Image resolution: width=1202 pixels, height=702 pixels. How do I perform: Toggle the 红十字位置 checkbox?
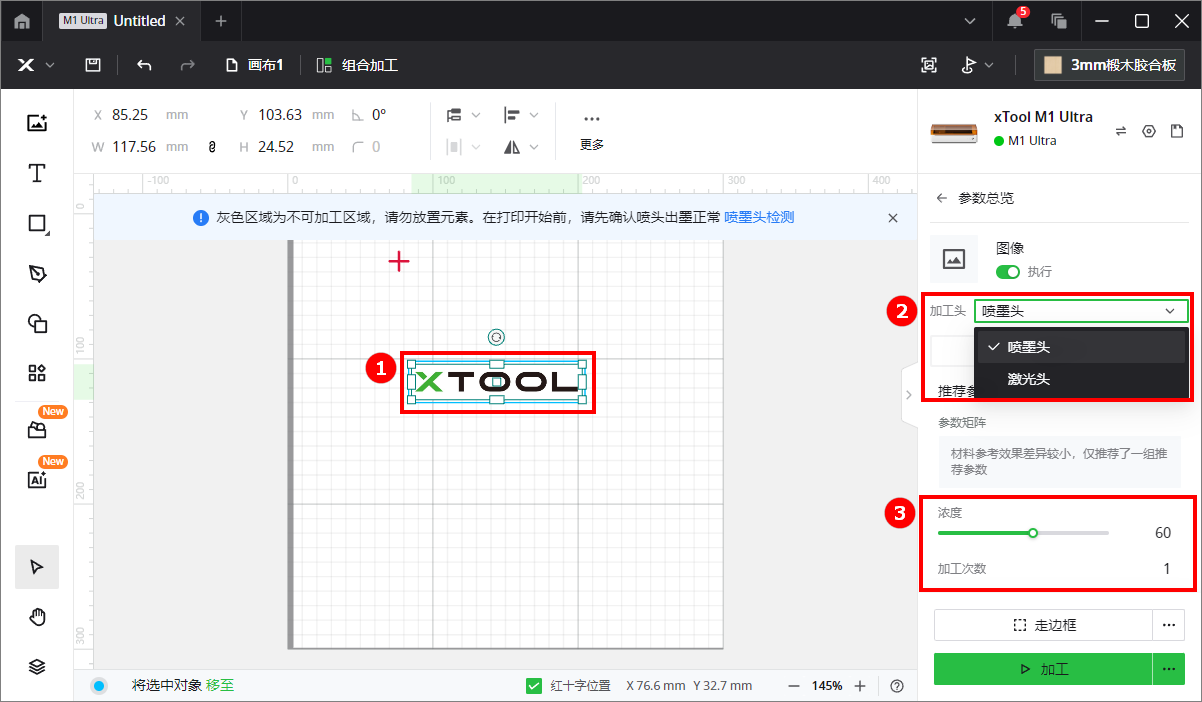coord(533,686)
